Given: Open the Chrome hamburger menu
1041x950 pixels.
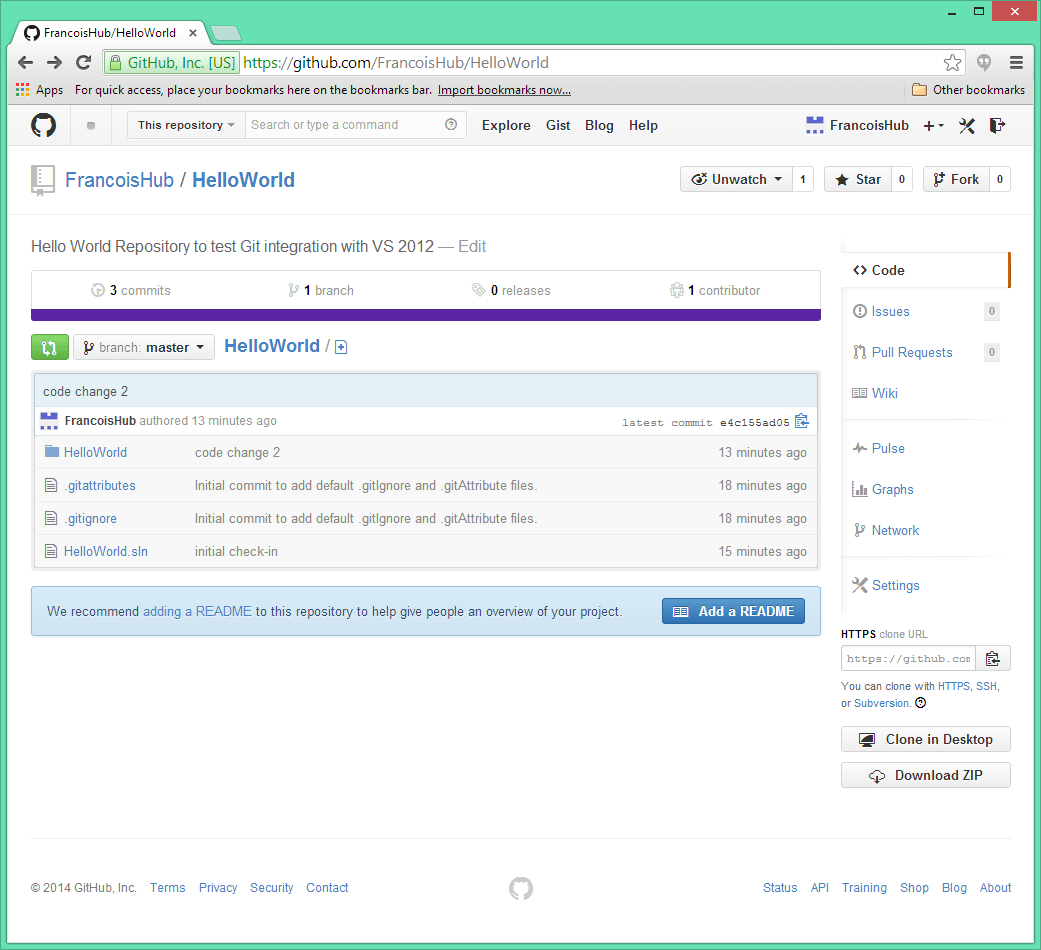Looking at the screenshot, I should [x=1016, y=62].
